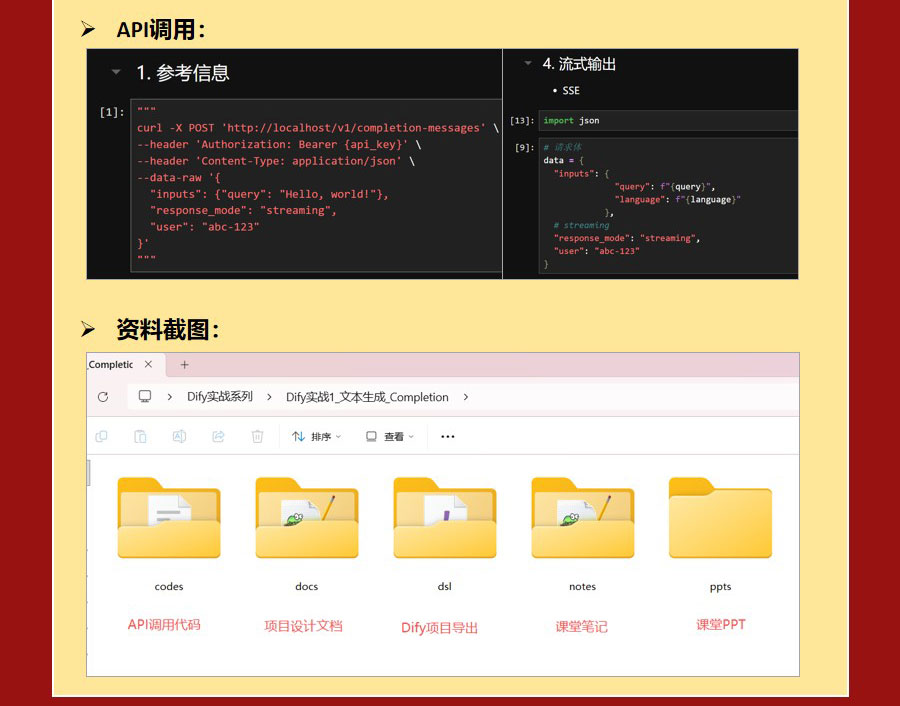900x706 pixels.
Task: Click the paste icon in toolbar
Action: point(140,437)
